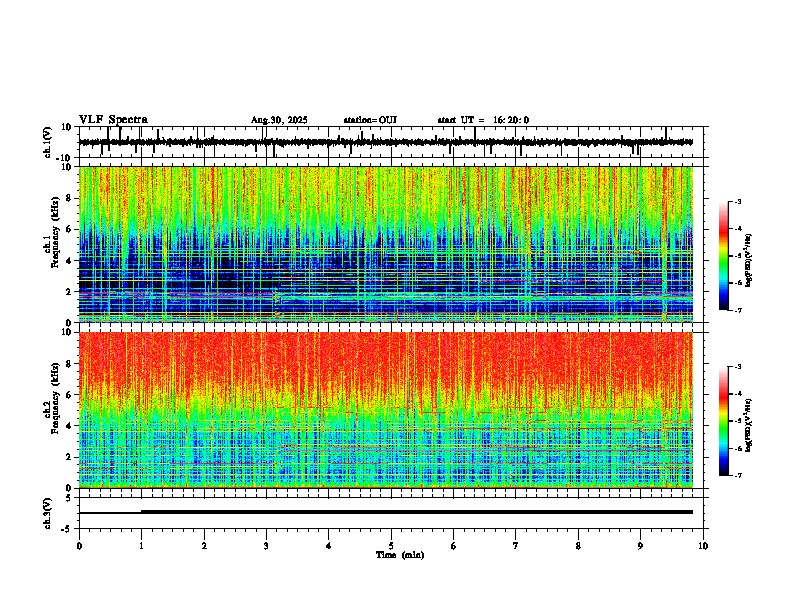Click the "ch.1(V)" waveform axis label

pyautogui.click(x=48, y=142)
